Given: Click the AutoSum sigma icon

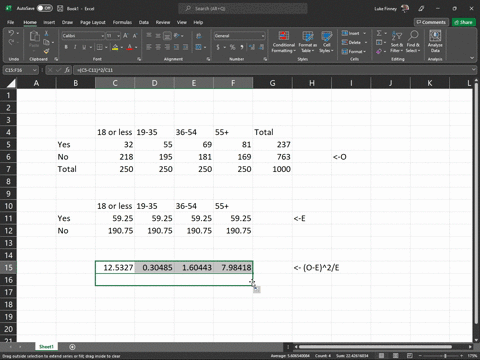Looking at the screenshot, I should click(x=379, y=33).
